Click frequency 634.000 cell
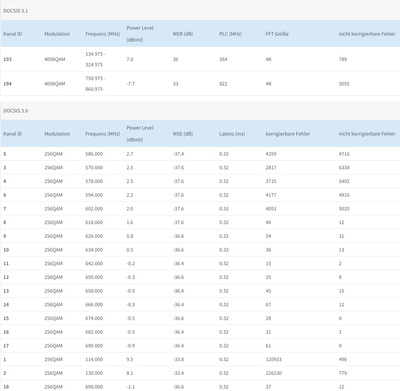The image size is (400, 391). 94,250
